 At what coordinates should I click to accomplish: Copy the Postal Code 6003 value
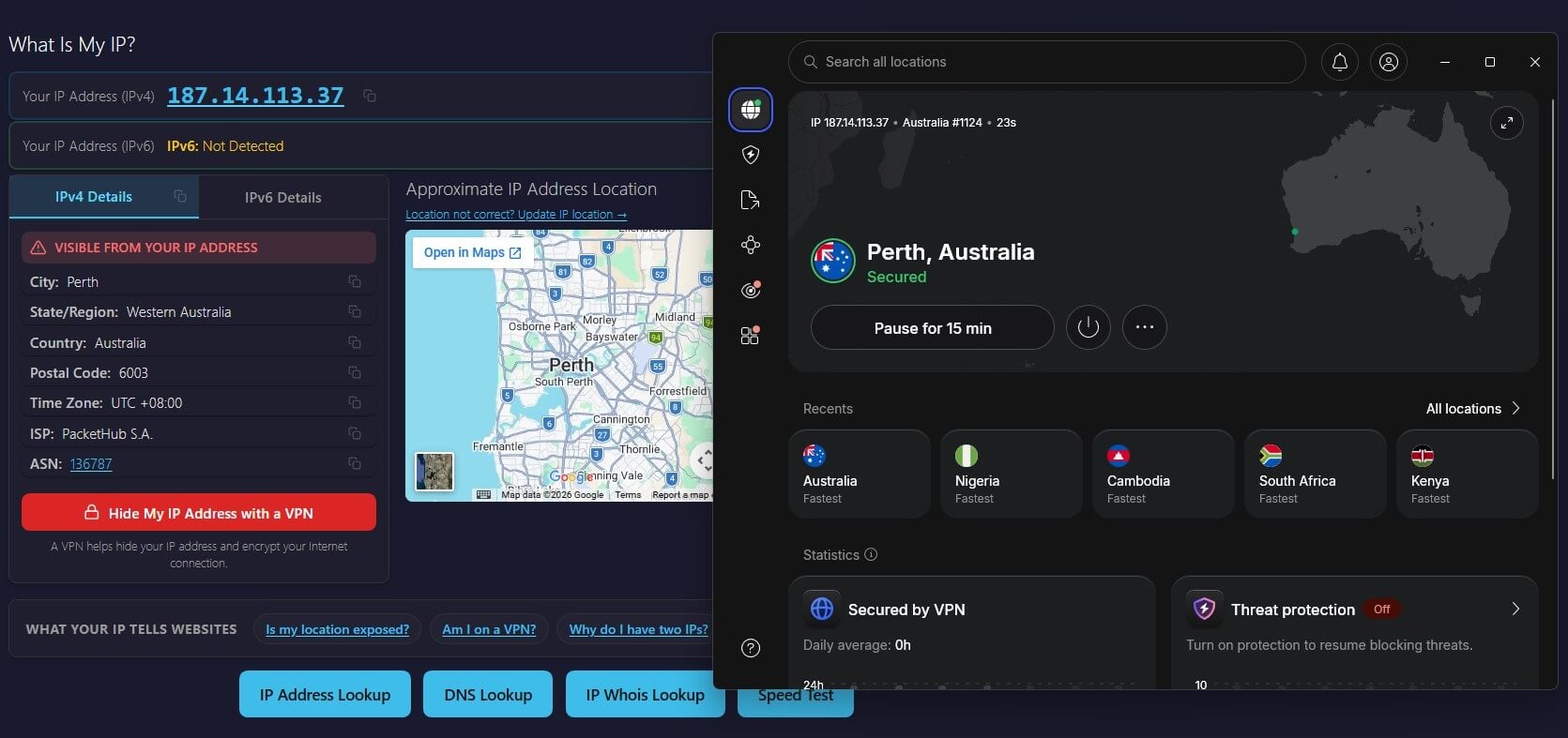click(355, 372)
